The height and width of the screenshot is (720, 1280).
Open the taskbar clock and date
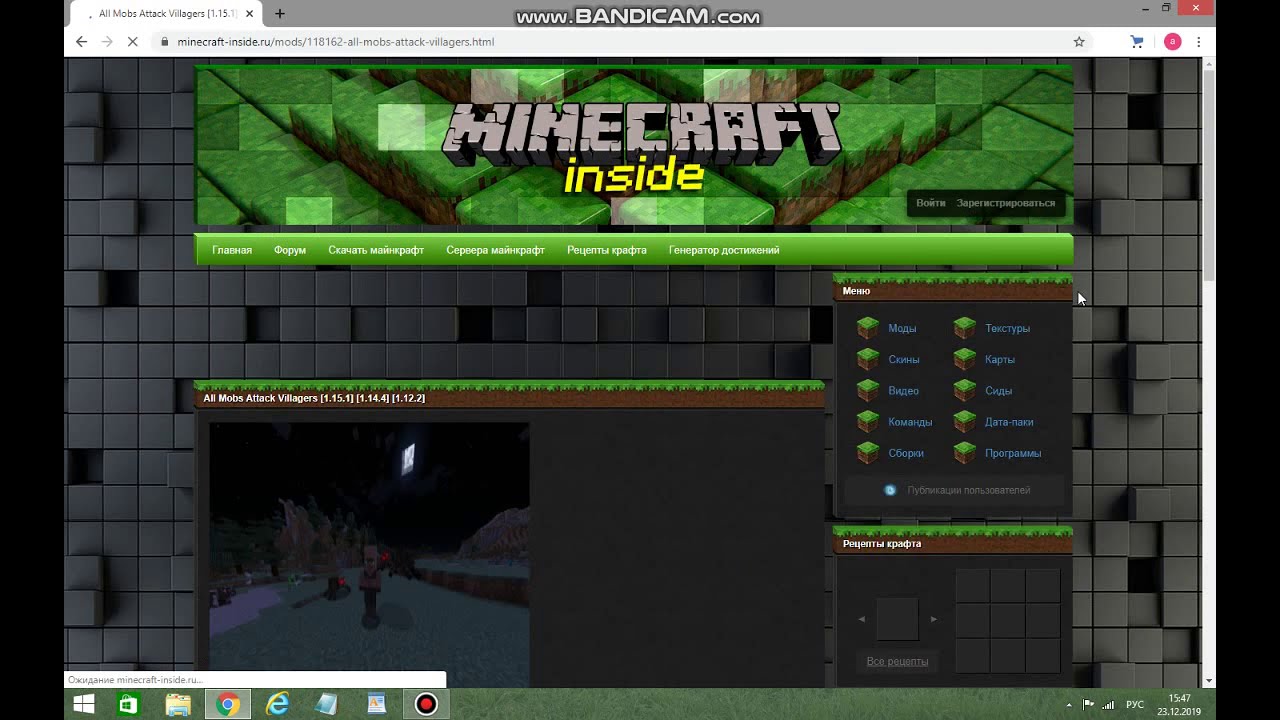1180,705
